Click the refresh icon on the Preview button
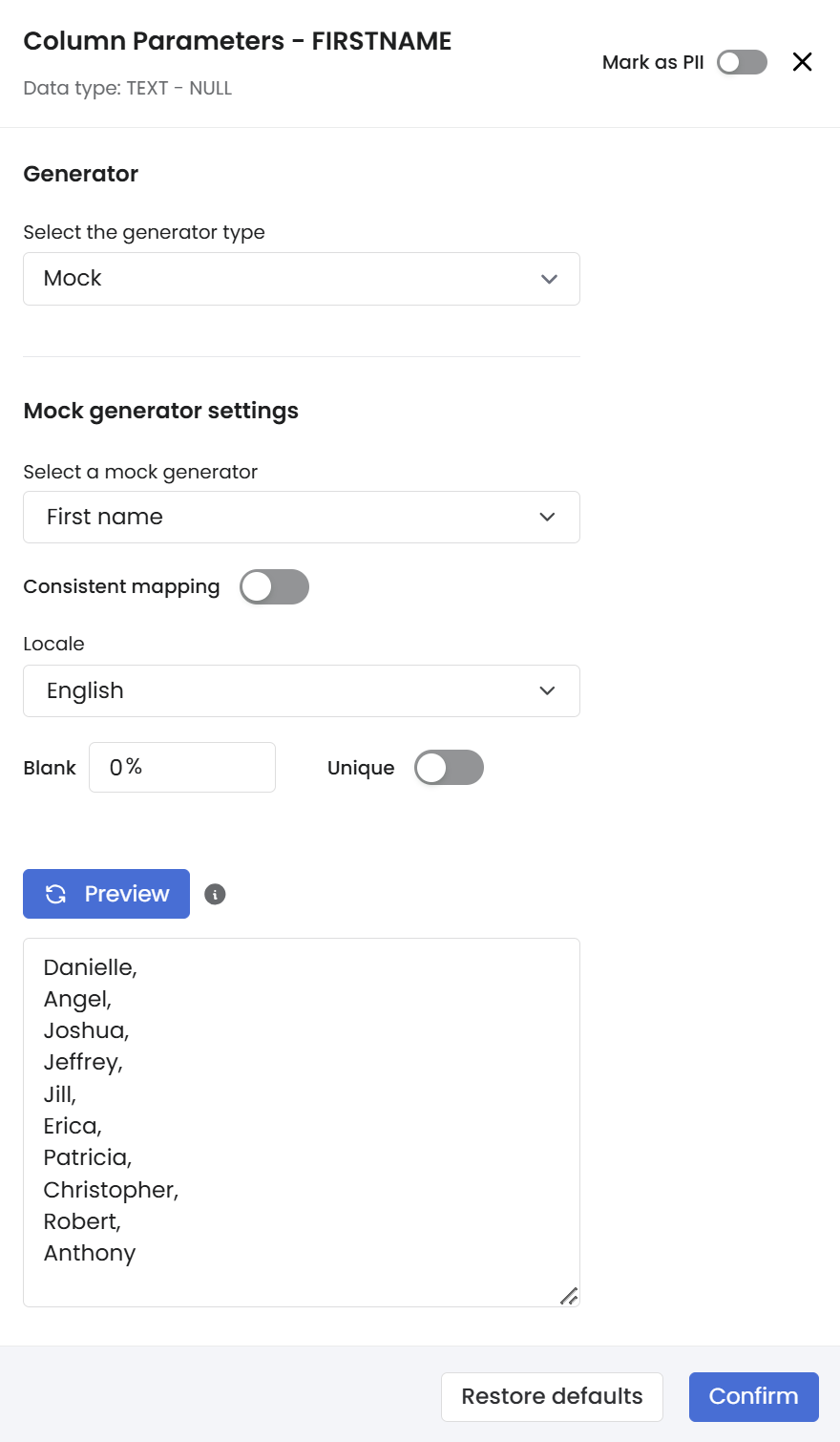840x1442 pixels. point(56,894)
